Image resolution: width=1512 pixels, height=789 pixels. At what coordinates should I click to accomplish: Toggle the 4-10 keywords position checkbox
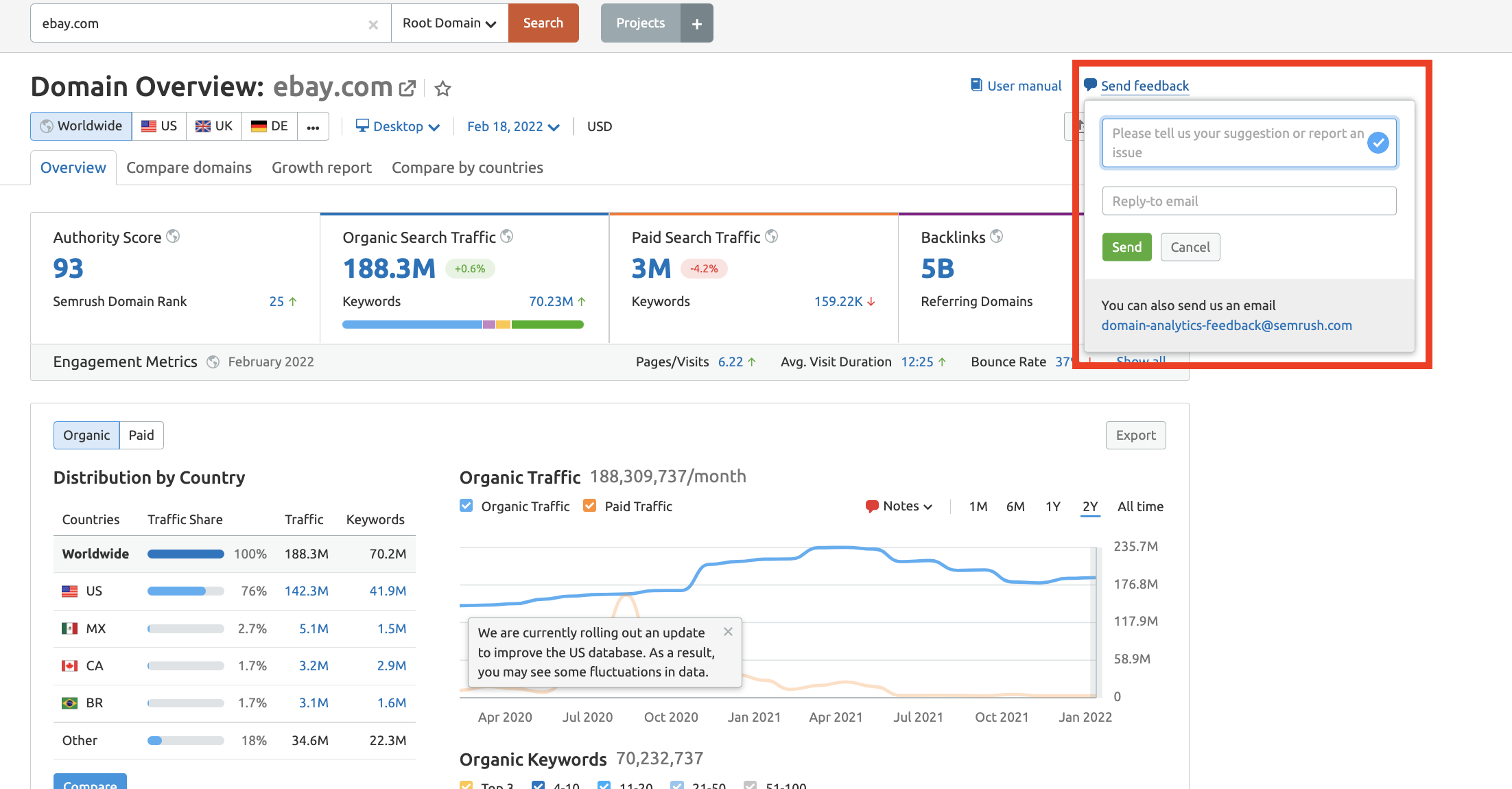coord(539,785)
